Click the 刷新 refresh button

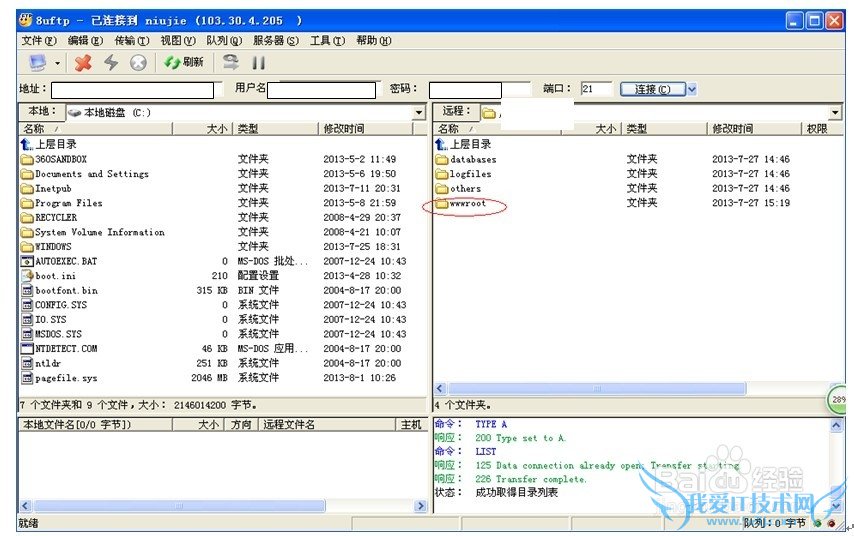[184, 63]
